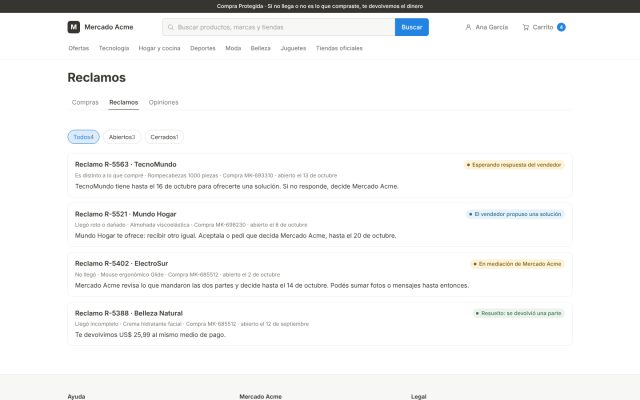
Task: Select the Reclamos tab
Action: click(x=124, y=102)
